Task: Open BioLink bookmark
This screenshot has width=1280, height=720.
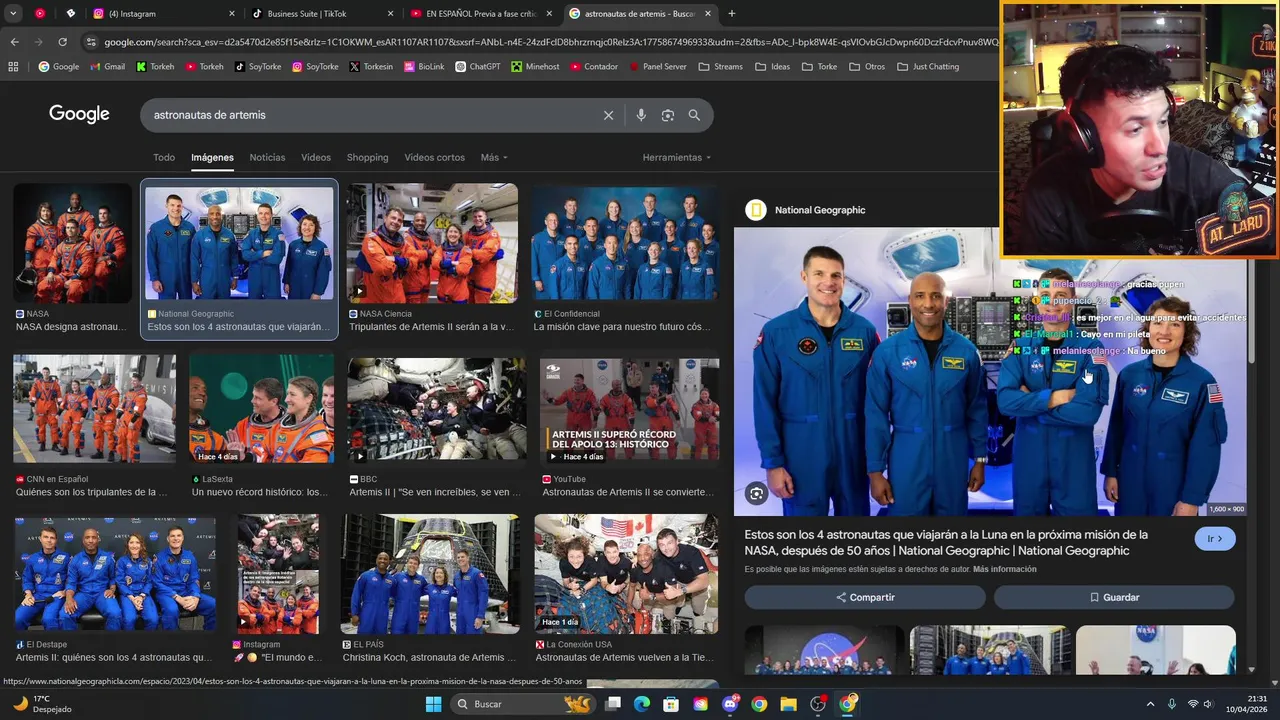Action: click(x=425, y=67)
